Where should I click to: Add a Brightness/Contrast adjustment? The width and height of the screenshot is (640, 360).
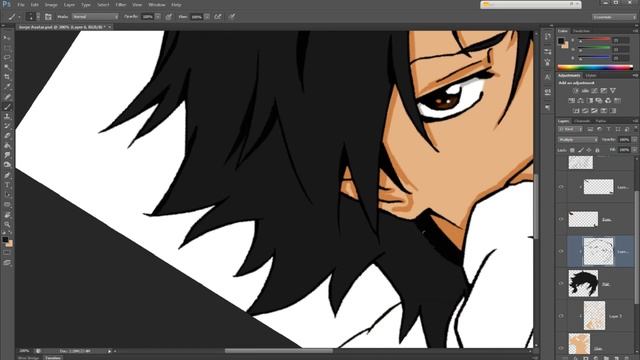576,91
